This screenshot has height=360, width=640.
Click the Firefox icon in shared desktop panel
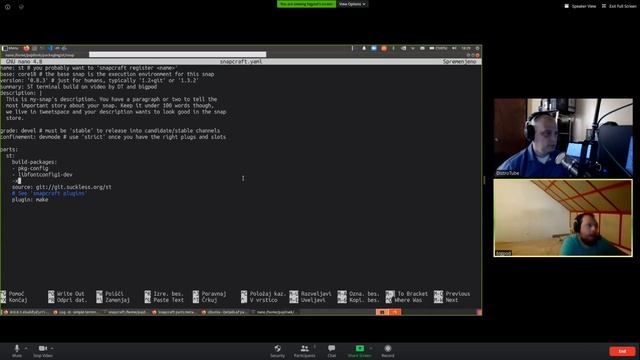(x=27, y=48)
